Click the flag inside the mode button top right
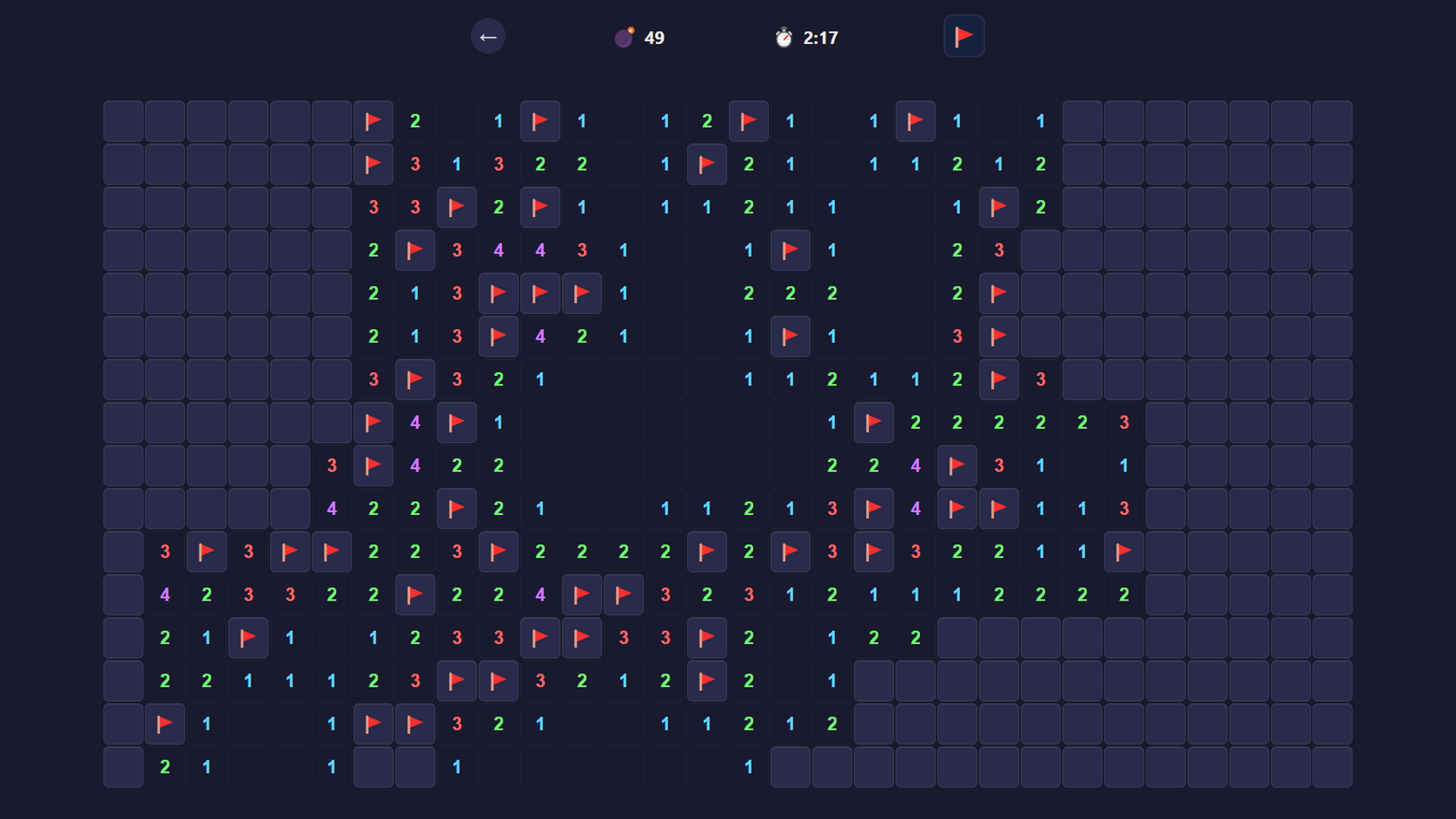 point(964,34)
